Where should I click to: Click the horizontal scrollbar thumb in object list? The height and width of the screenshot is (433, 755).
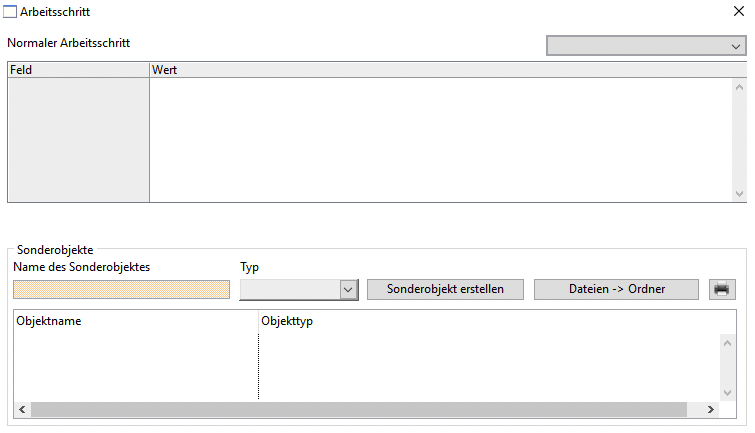point(360,410)
